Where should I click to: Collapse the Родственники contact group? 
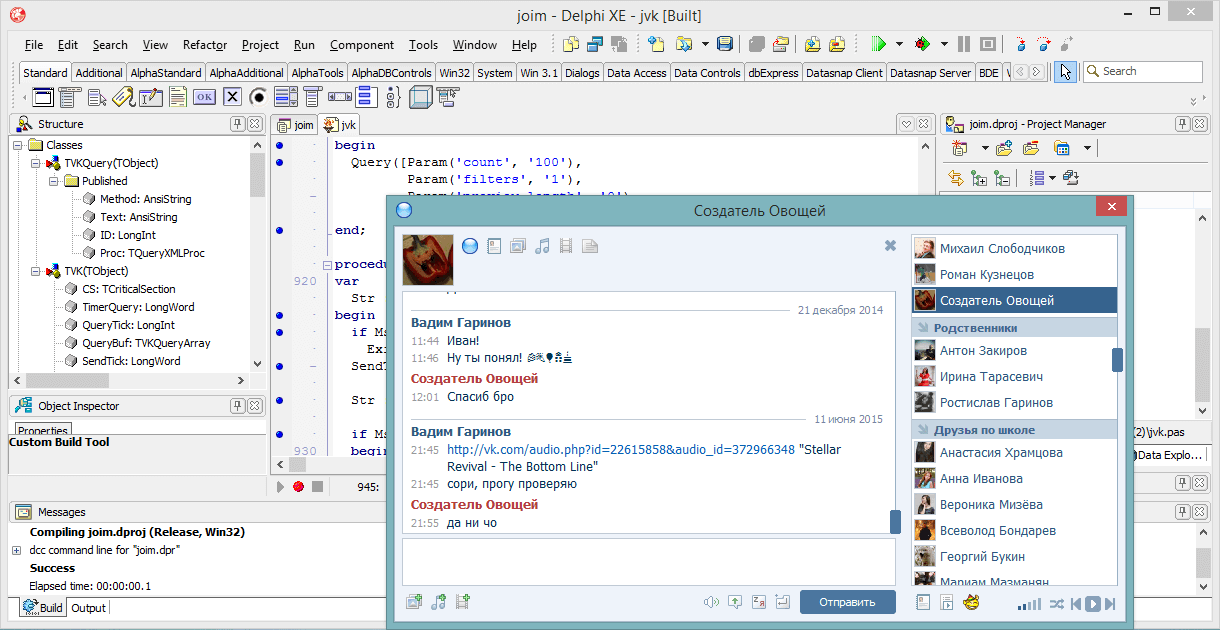click(x=922, y=328)
